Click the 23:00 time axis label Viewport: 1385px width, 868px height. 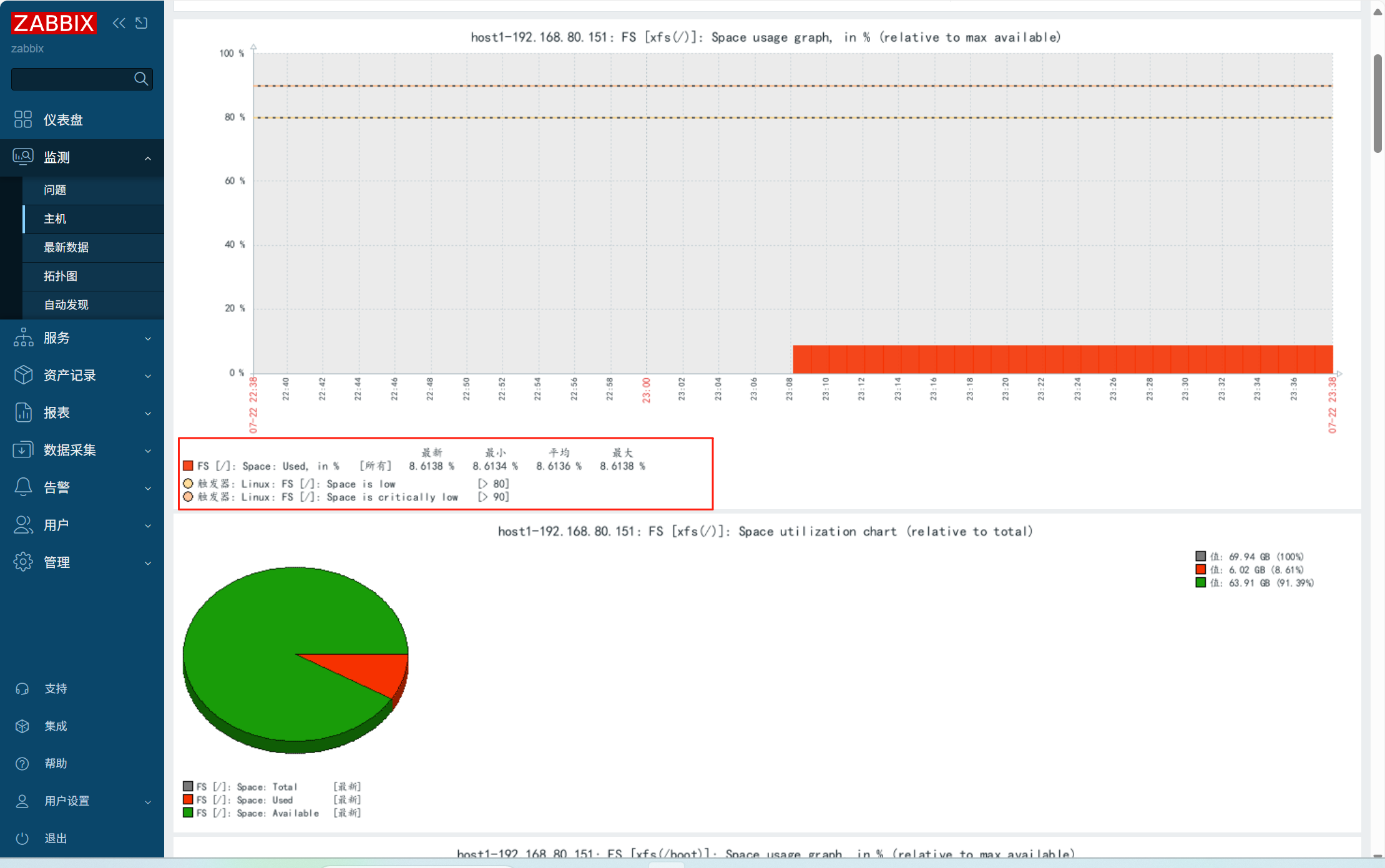point(646,390)
